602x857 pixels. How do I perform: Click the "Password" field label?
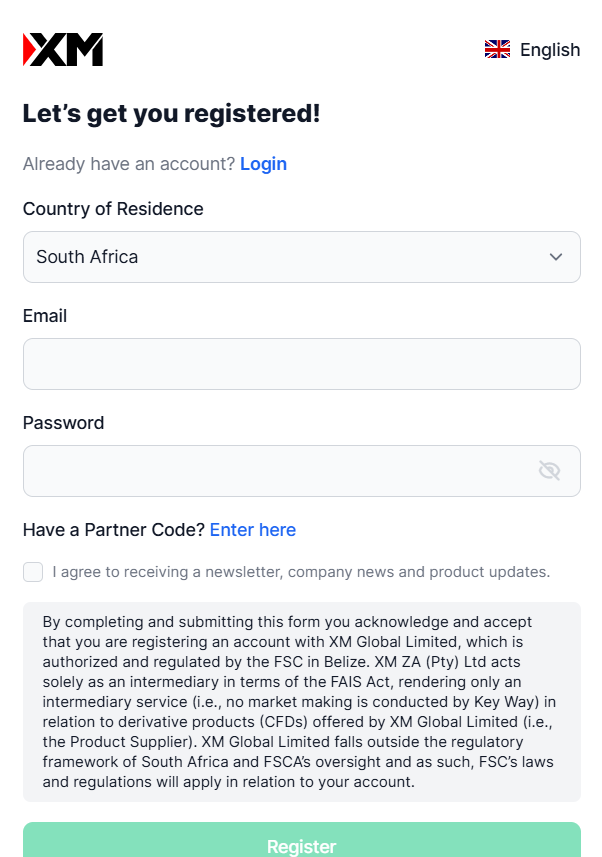click(x=63, y=423)
